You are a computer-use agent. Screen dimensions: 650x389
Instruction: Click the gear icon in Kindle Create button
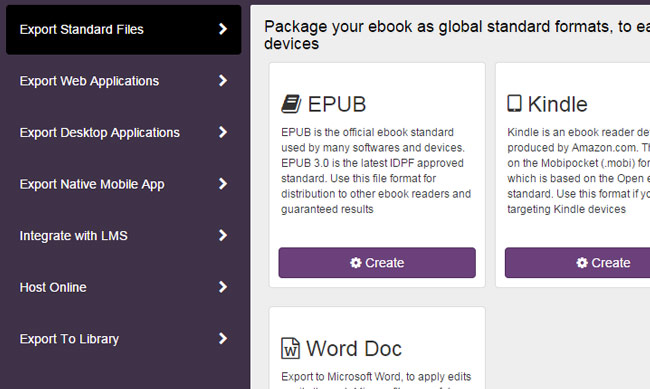[582, 263]
